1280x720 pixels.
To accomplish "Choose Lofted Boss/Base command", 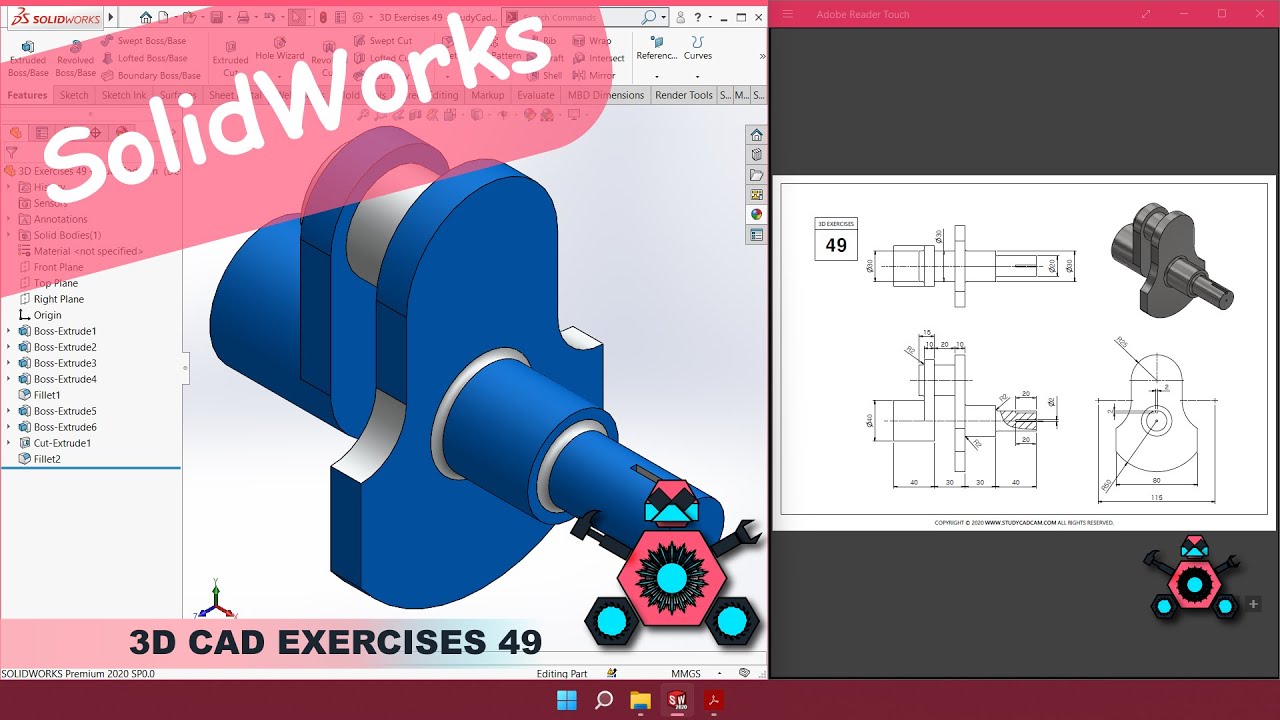I will click(144, 58).
